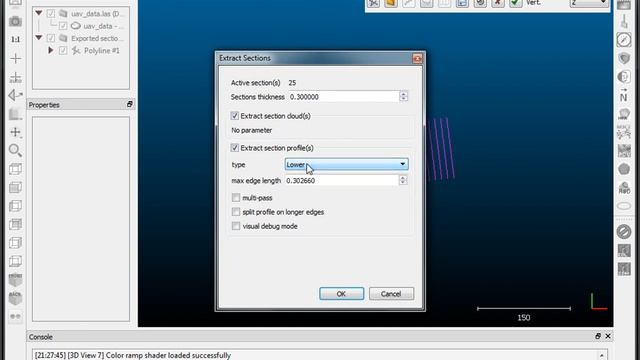The image size is (640, 360).
Task: Click the max edge length input field
Action: tap(341, 180)
